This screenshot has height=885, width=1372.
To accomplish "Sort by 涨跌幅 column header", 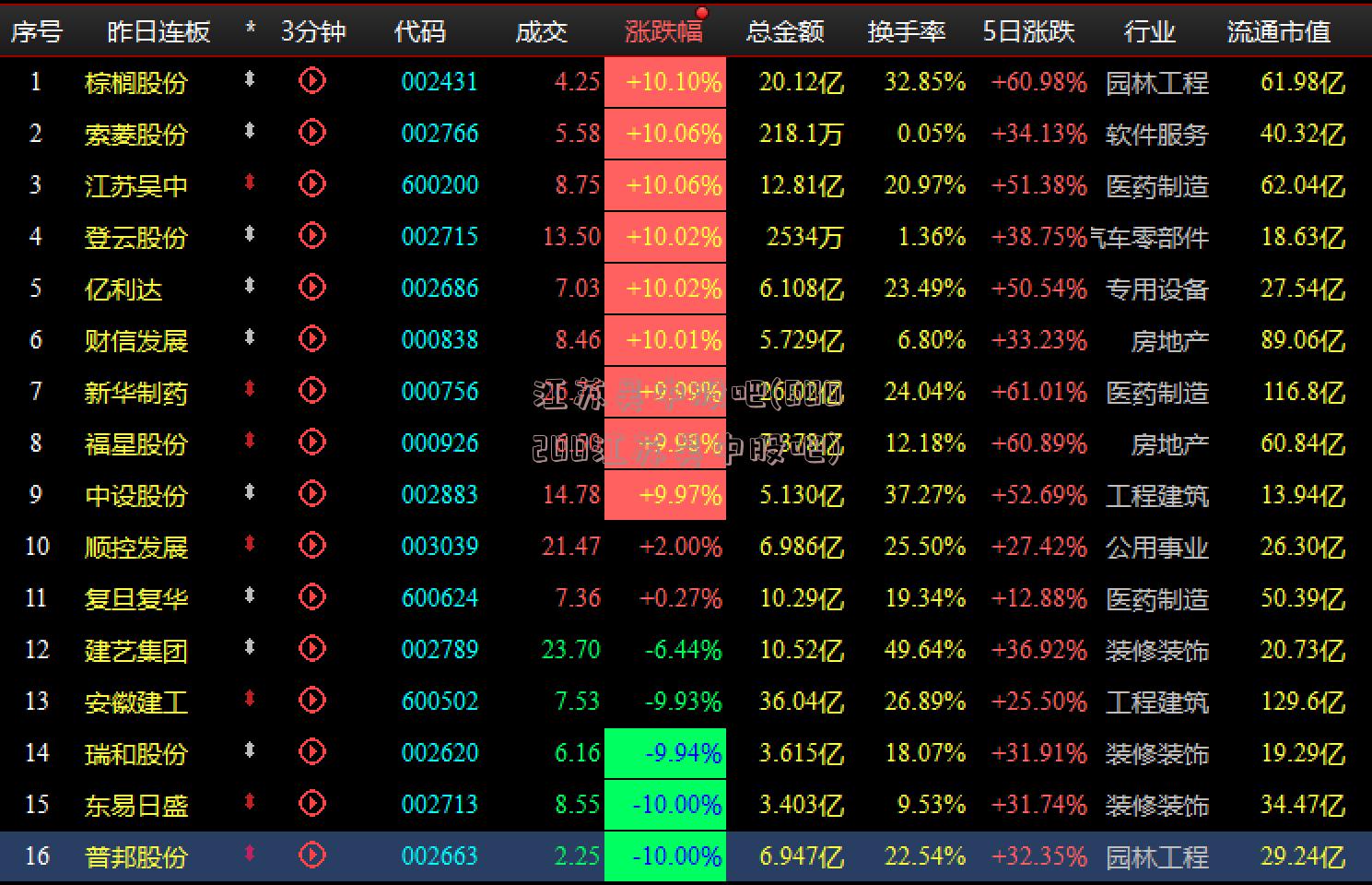I will click(x=663, y=31).
